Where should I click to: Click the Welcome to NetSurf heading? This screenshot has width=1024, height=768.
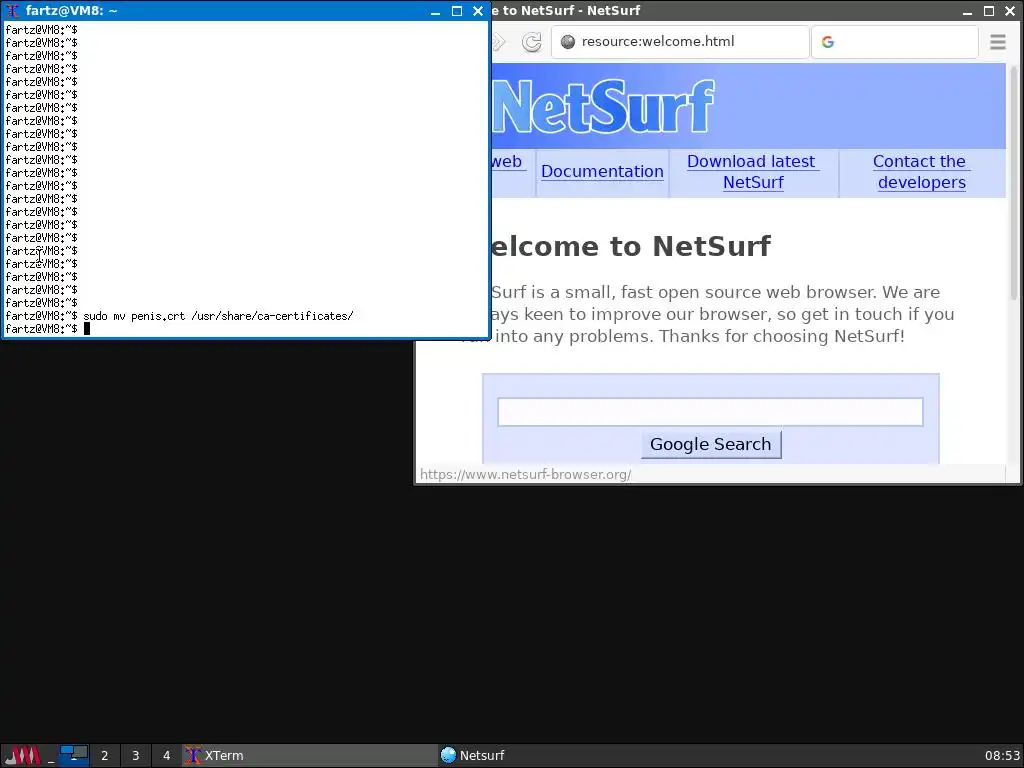[630, 246]
